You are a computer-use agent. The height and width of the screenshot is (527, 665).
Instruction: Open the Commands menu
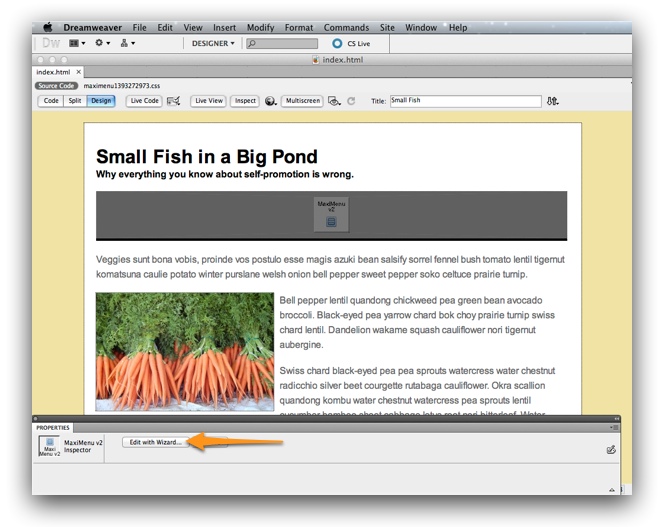tap(346, 28)
